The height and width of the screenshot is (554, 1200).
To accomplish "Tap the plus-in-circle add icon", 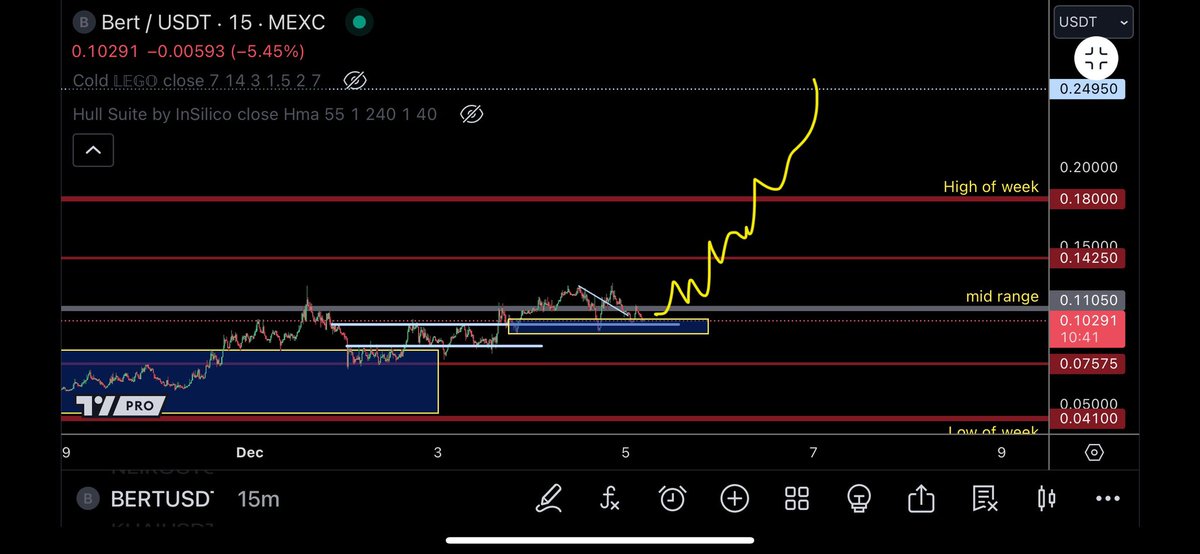I will point(734,497).
